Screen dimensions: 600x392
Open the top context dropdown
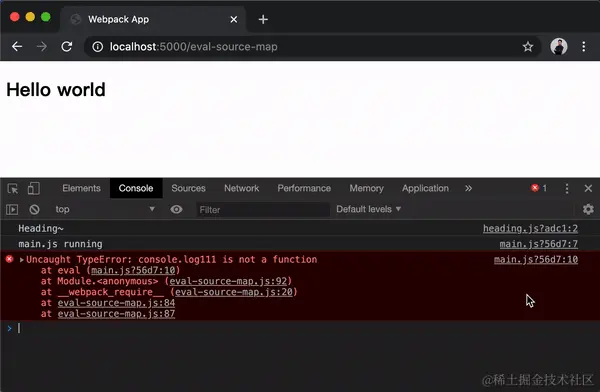tap(104, 209)
